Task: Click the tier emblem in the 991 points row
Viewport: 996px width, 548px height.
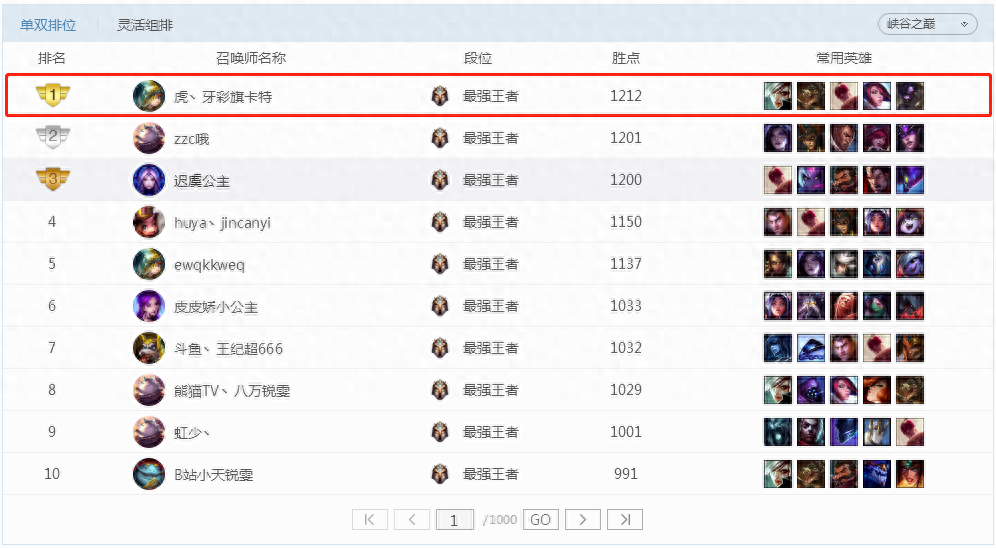Action: [x=440, y=473]
